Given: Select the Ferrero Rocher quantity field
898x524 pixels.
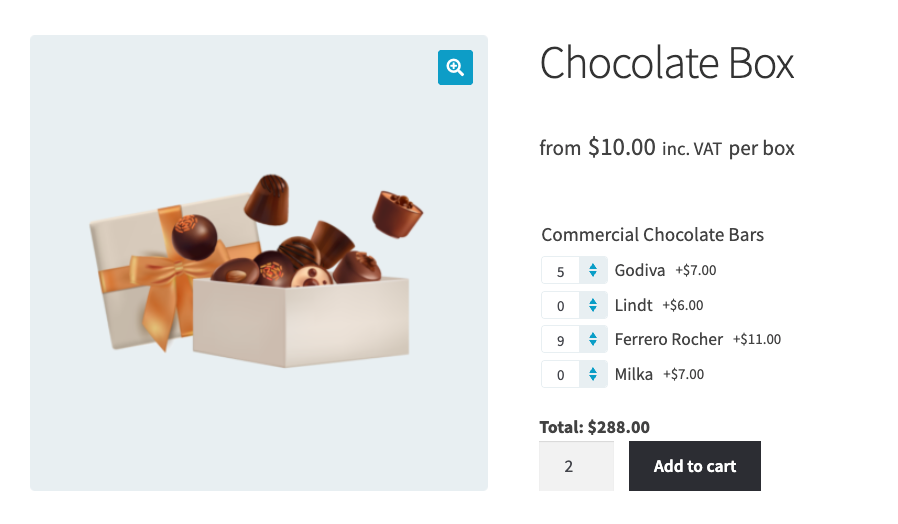Looking at the screenshot, I should [561, 340].
